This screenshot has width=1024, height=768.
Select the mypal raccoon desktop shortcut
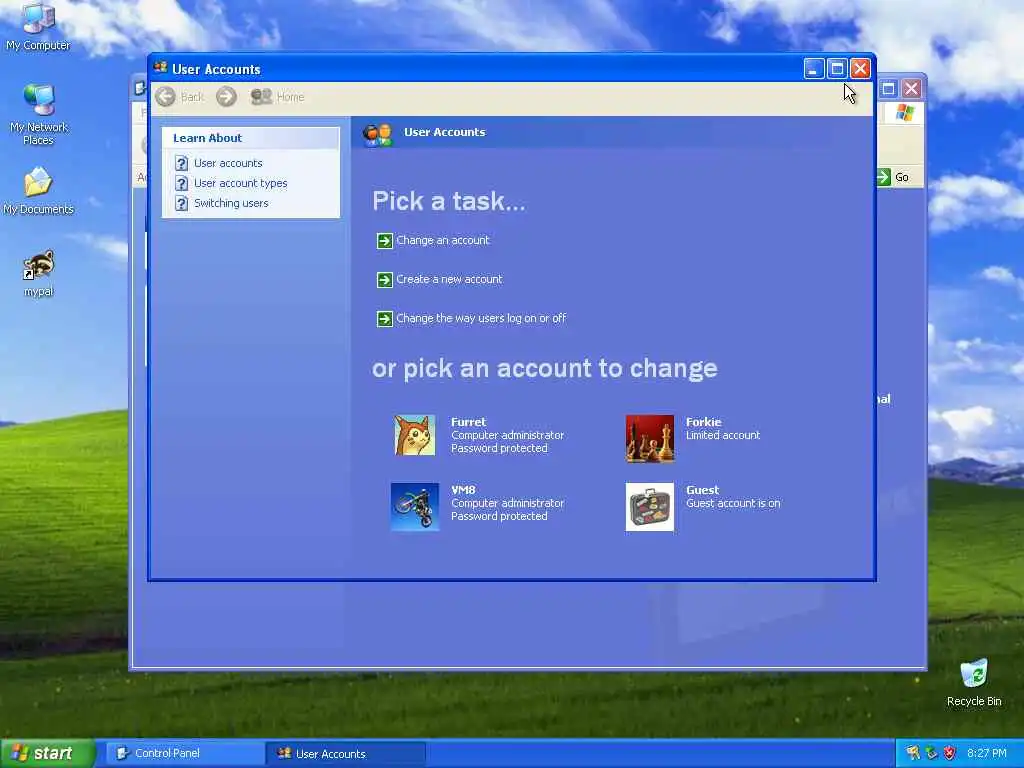click(x=39, y=274)
